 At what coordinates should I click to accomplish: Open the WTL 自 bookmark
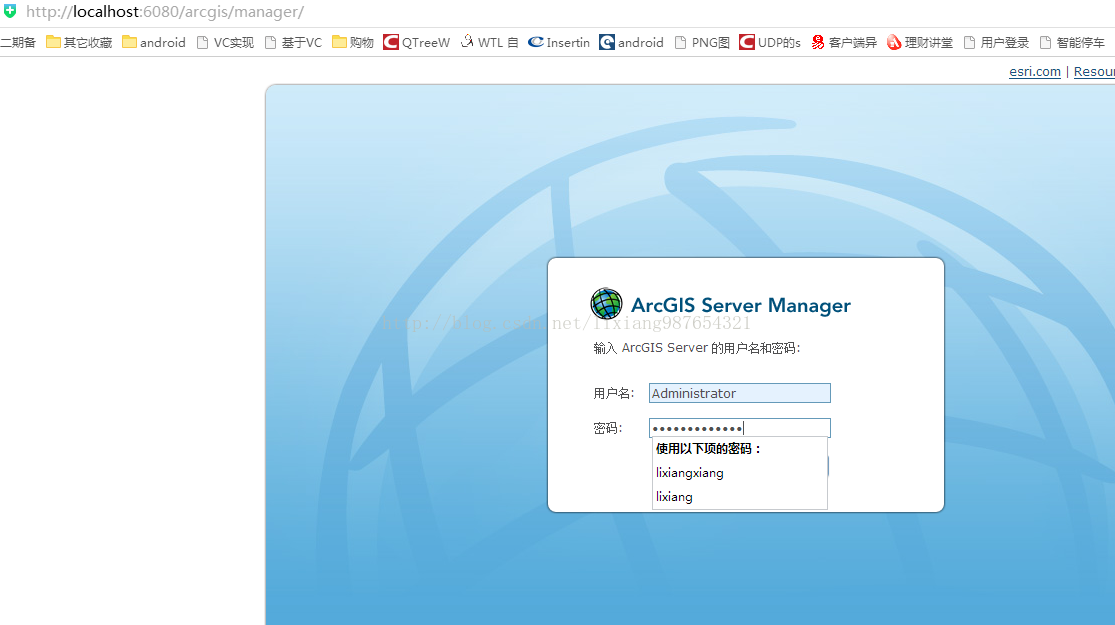click(x=489, y=43)
